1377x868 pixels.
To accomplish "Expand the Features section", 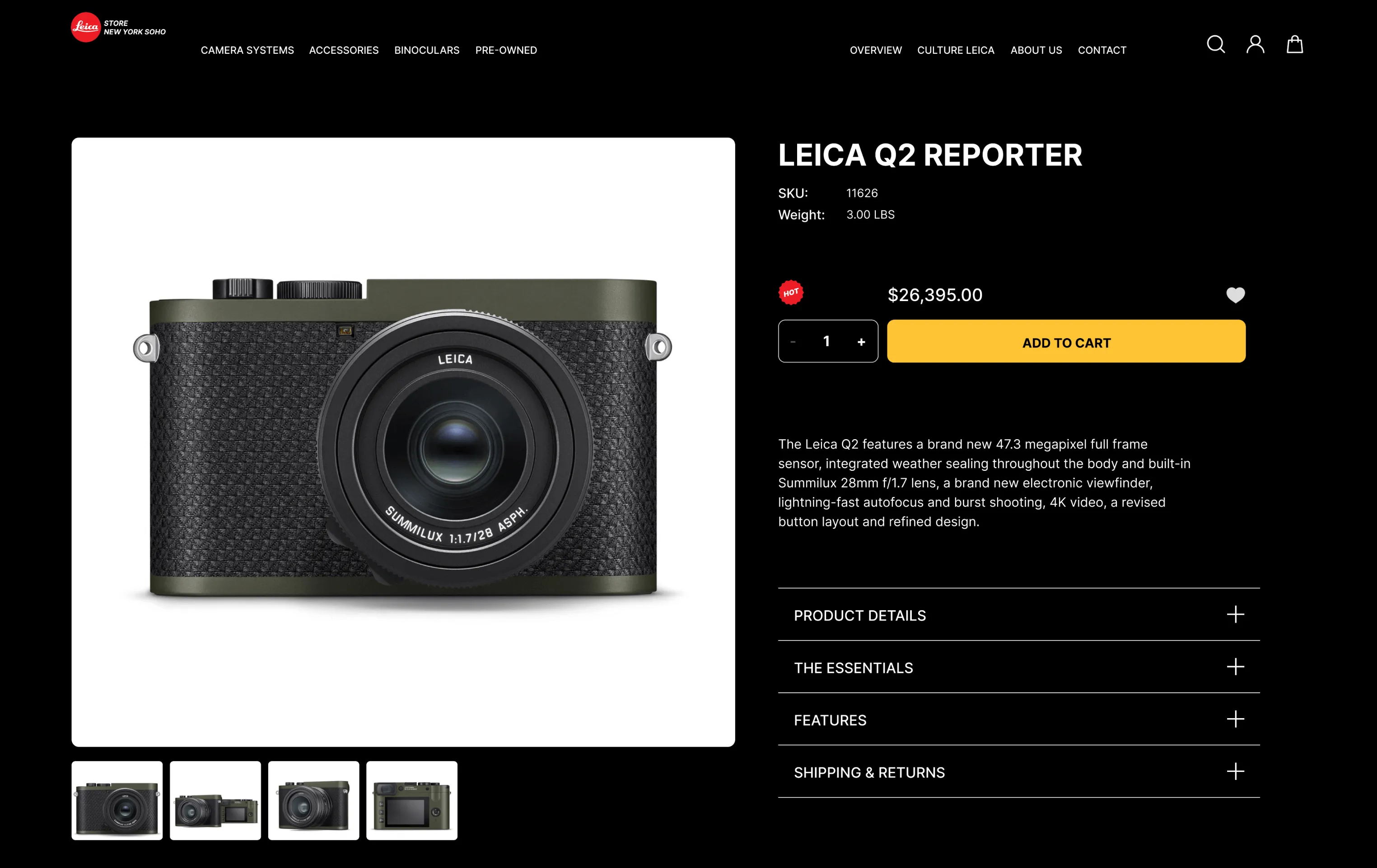I will coord(1019,719).
